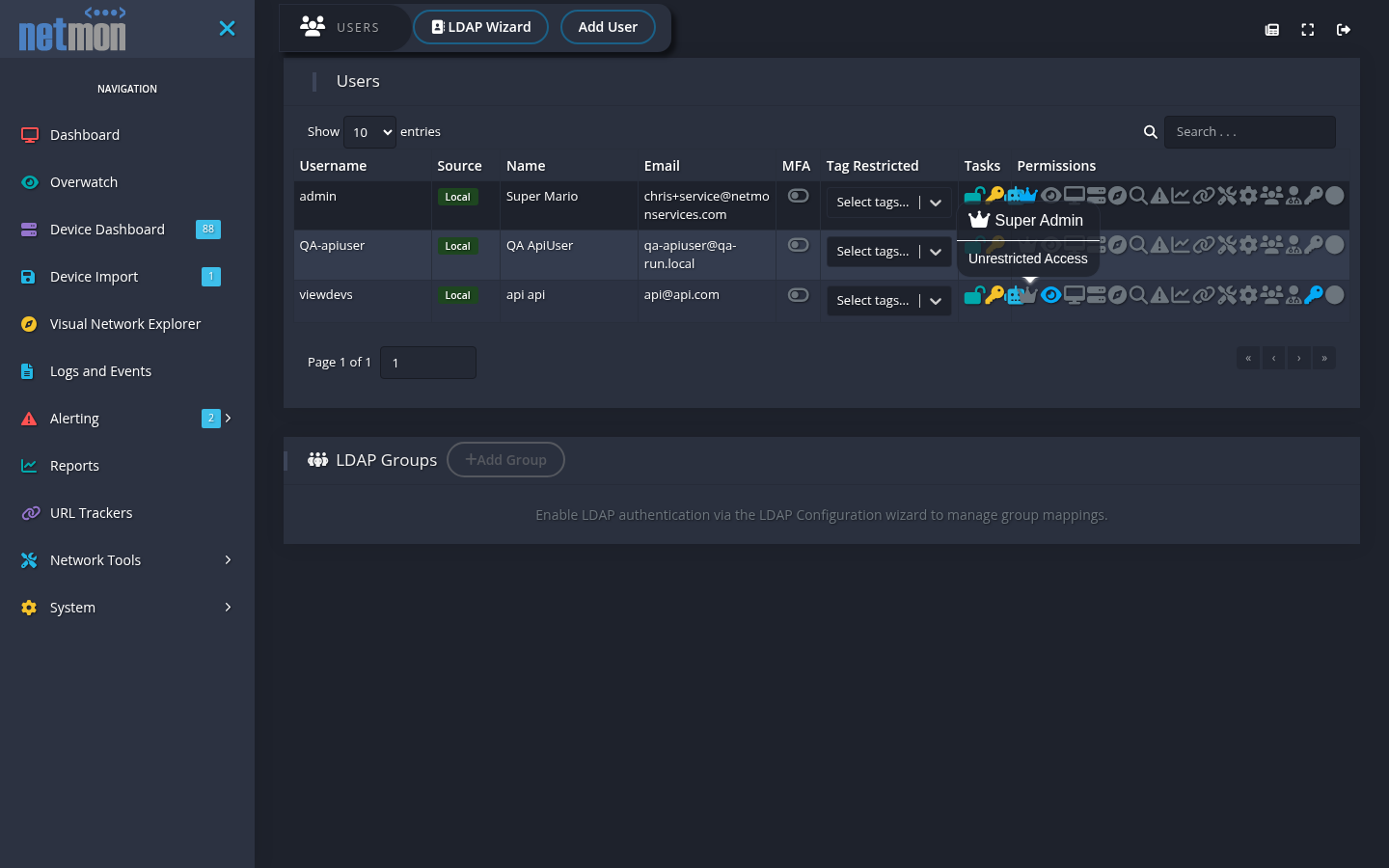
Task: Click viewdevs row user doctor icon
Action: [x=1294, y=295]
